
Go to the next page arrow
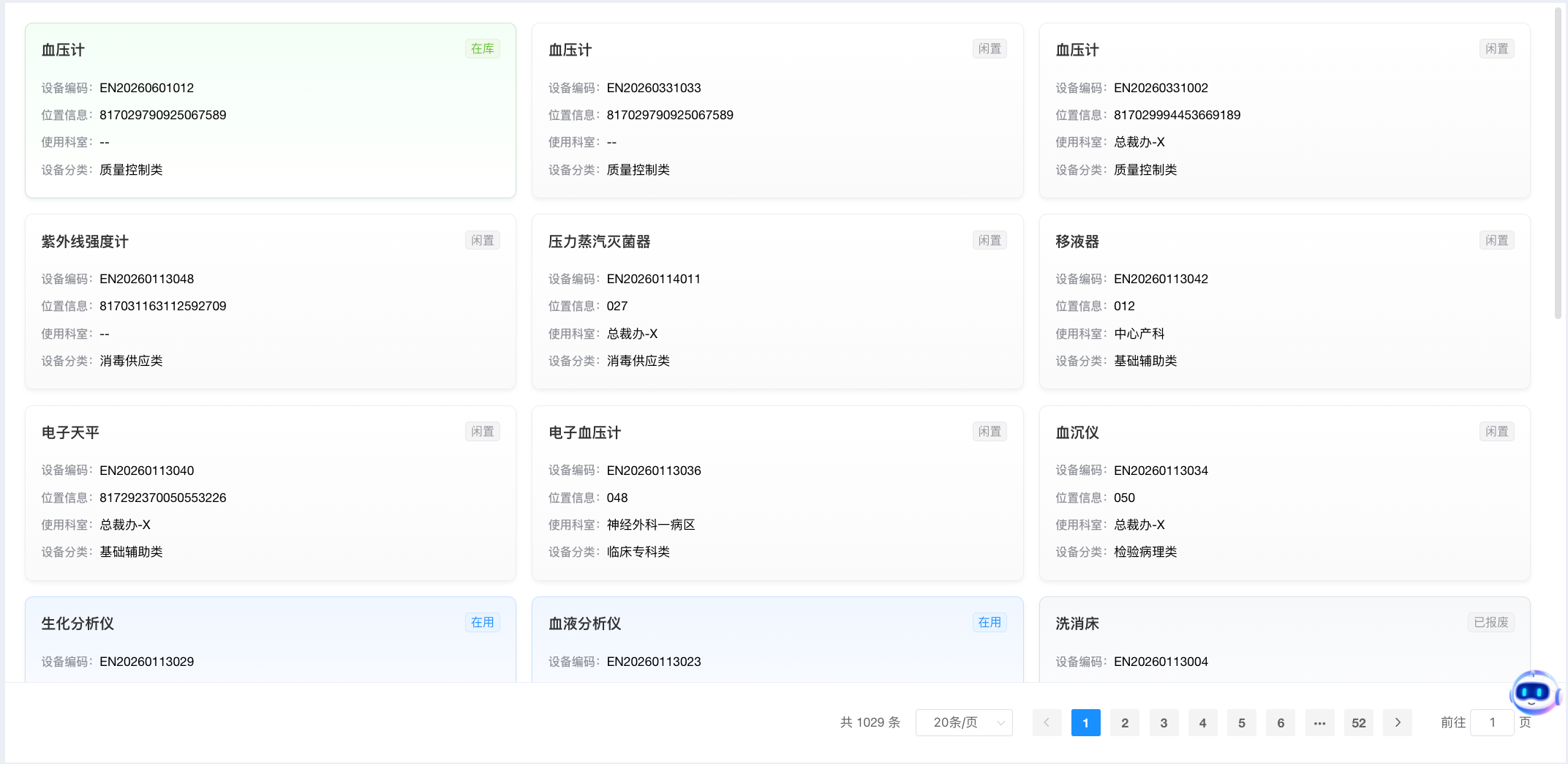coord(1398,723)
